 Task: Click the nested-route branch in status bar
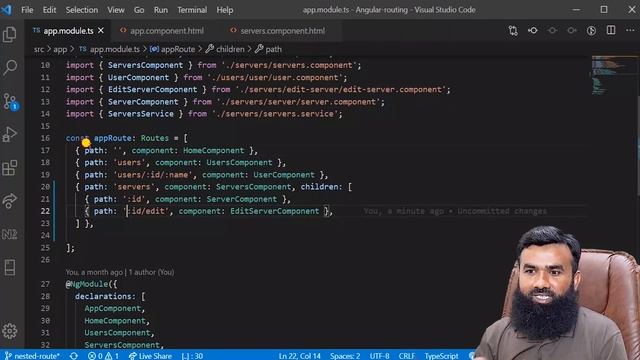32,356
